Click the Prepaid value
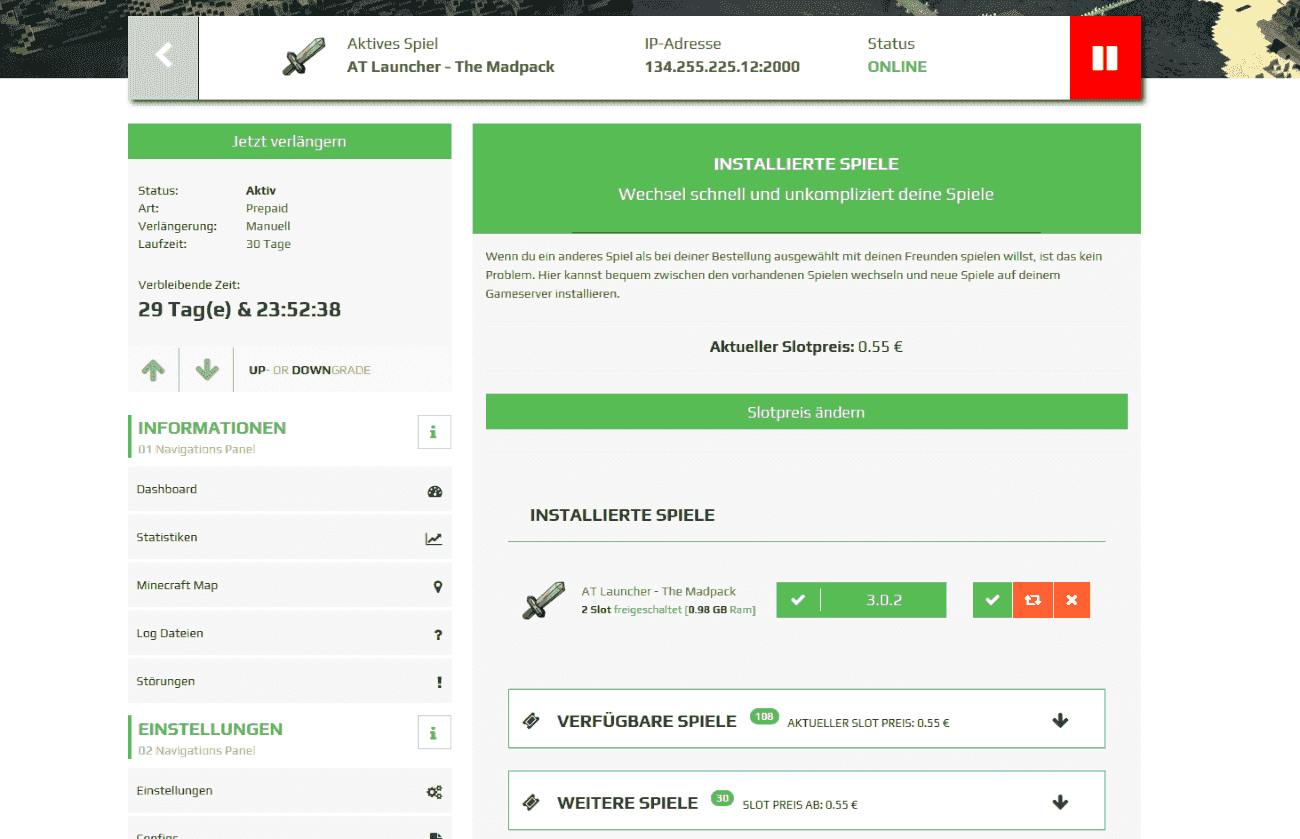This screenshot has height=839, width=1300. point(267,208)
